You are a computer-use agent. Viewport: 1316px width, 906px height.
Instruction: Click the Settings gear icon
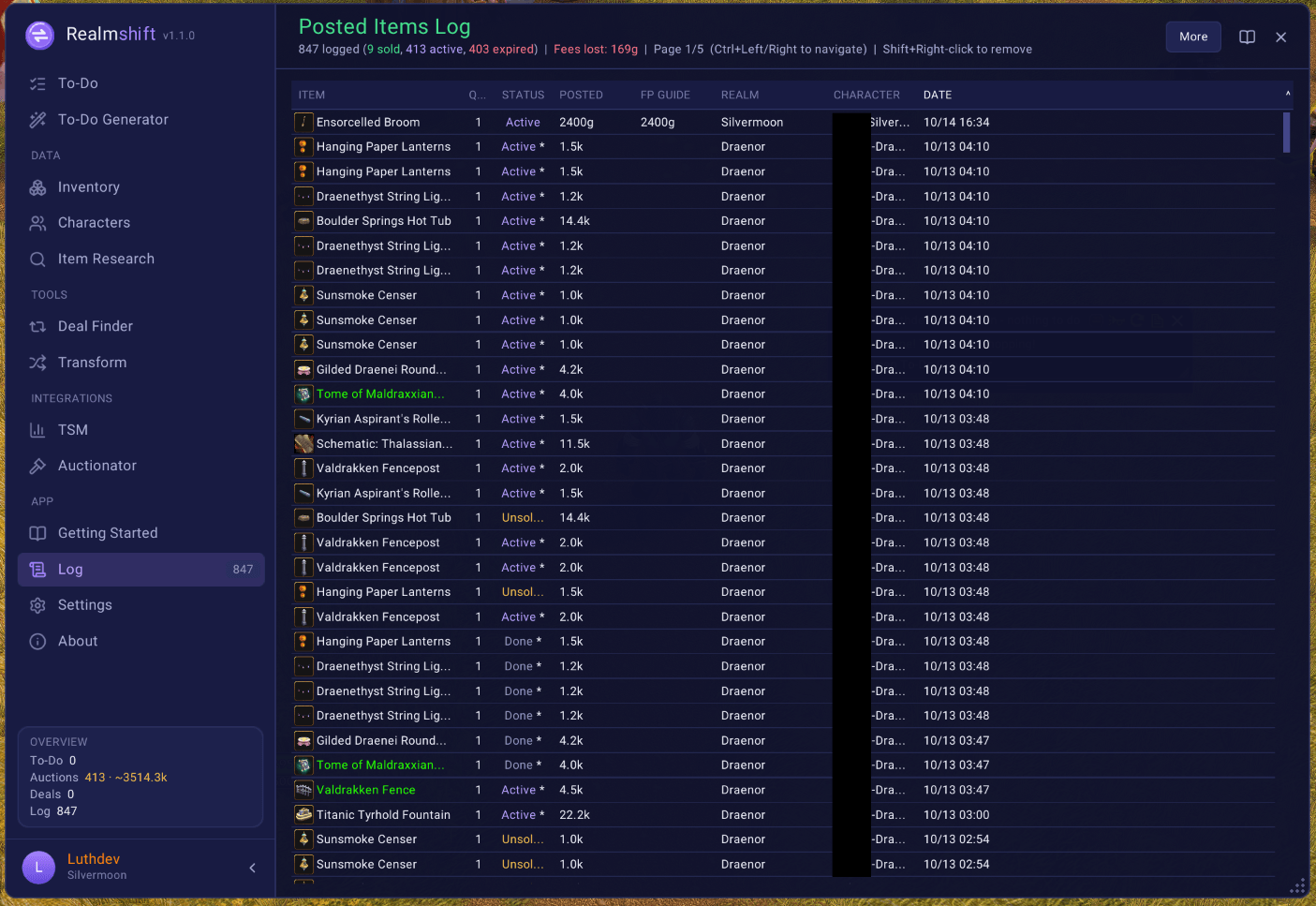click(37, 605)
